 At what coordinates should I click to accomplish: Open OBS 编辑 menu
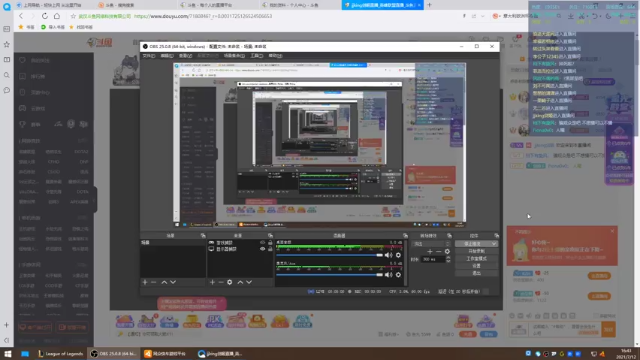pyautogui.click(x=167, y=56)
